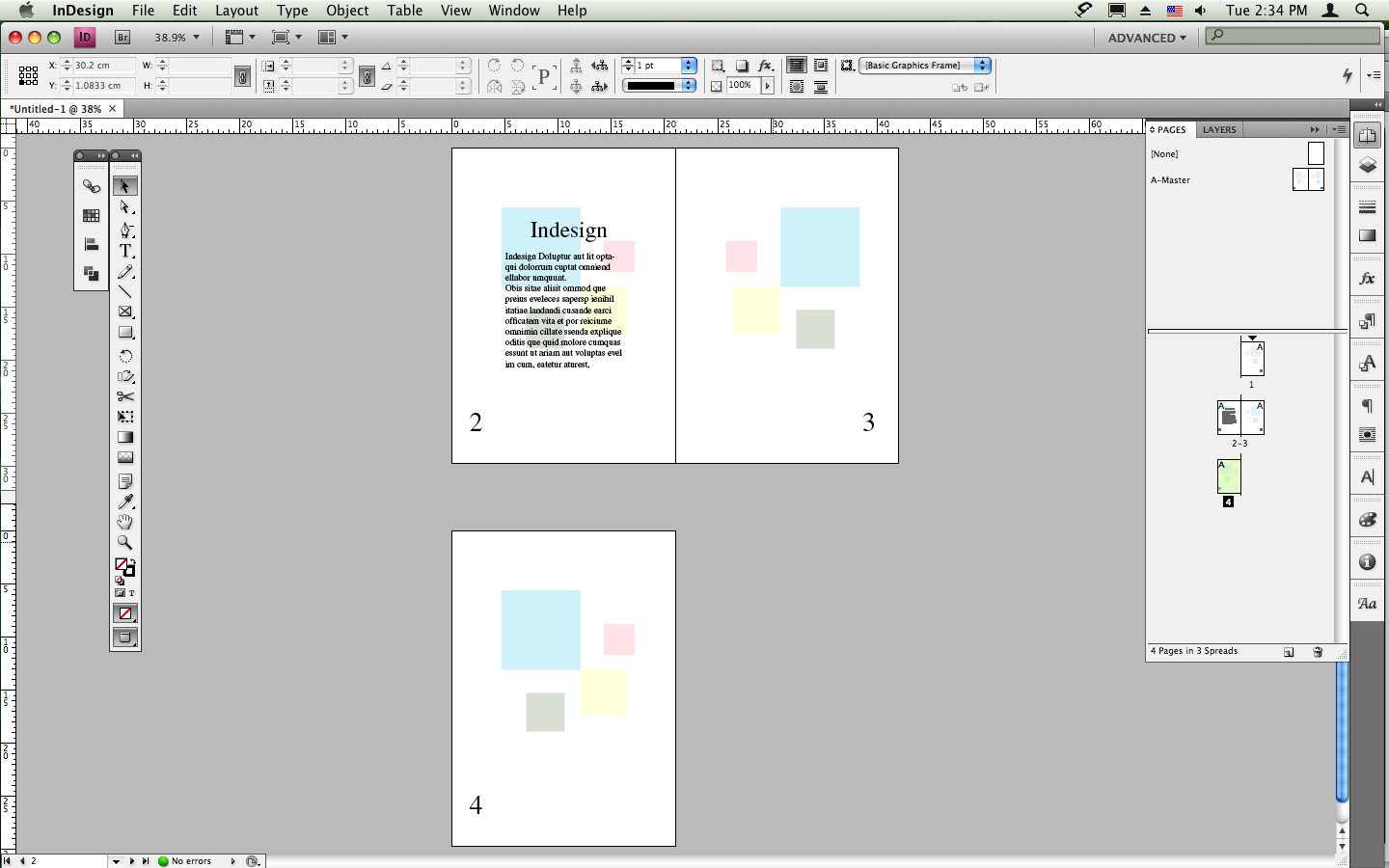The height and width of the screenshot is (868, 1389).
Task: Select the page 4 thumbnail
Action: pos(1228,475)
